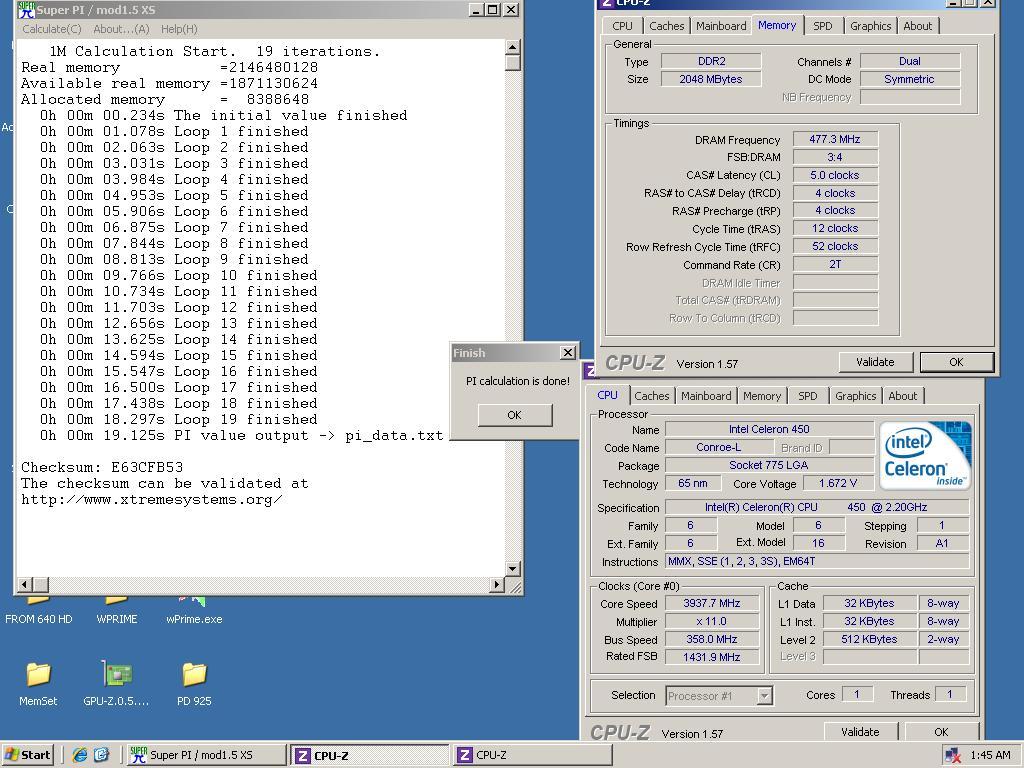1024x768 pixels.
Task: Click the Super PI title bar icon
Action: click(25, 10)
